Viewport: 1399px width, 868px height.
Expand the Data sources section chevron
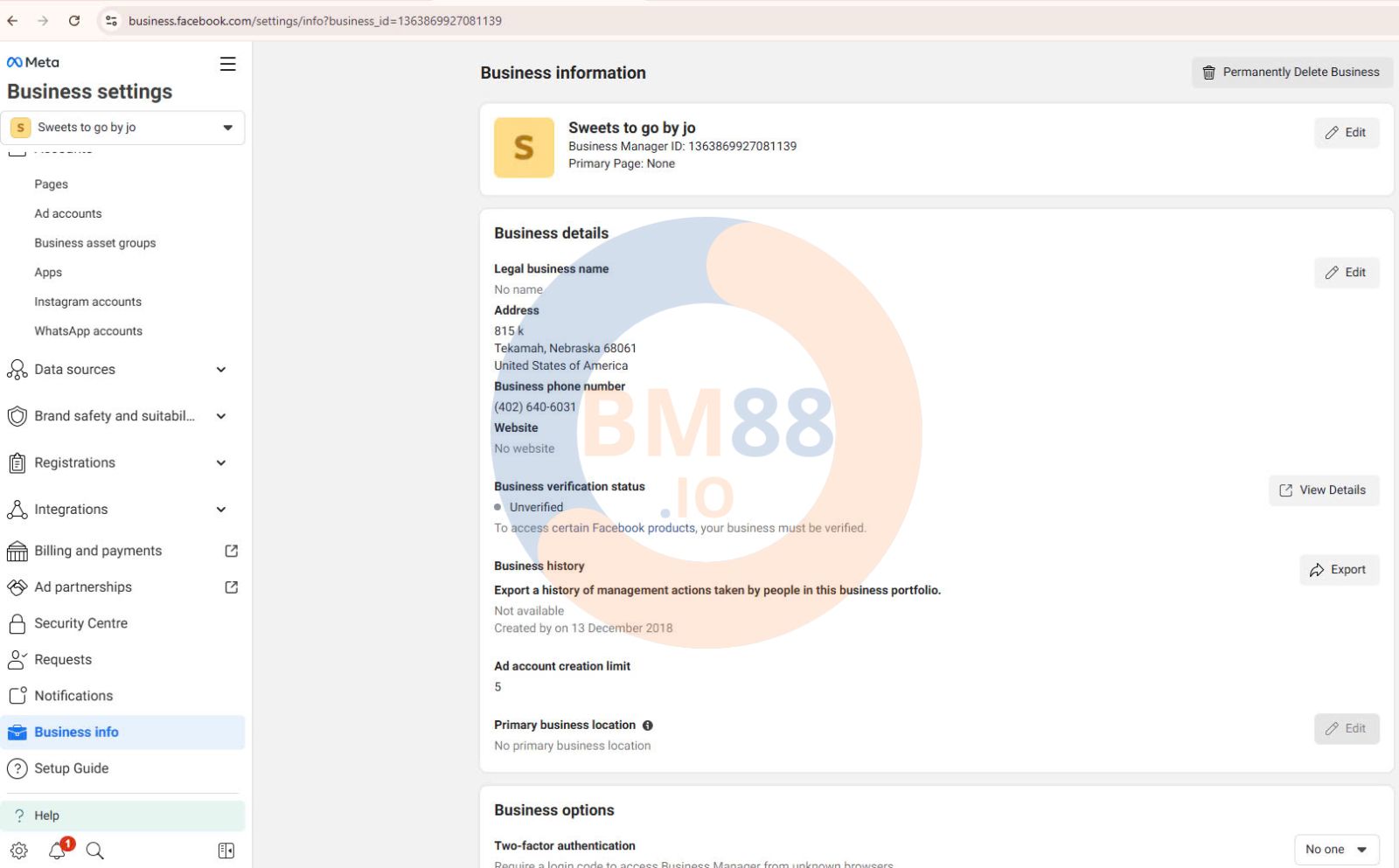(221, 370)
